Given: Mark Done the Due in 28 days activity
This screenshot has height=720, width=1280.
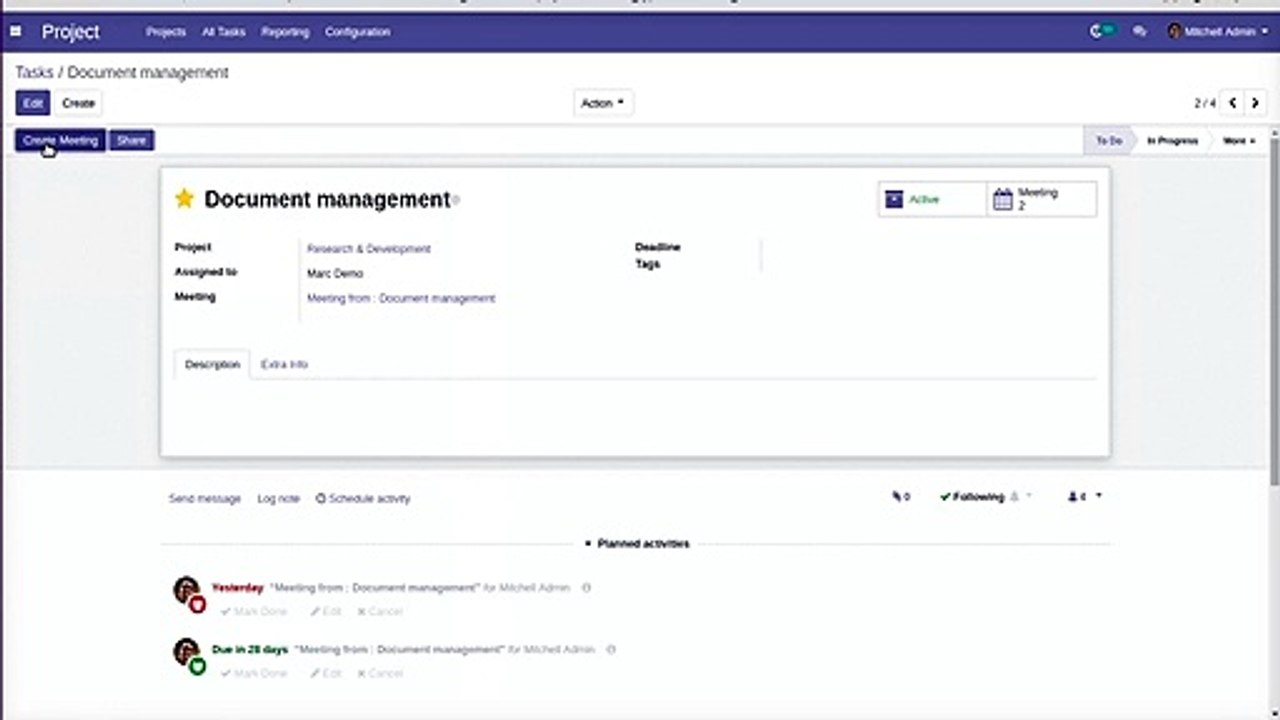Looking at the screenshot, I should click(254, 674).
